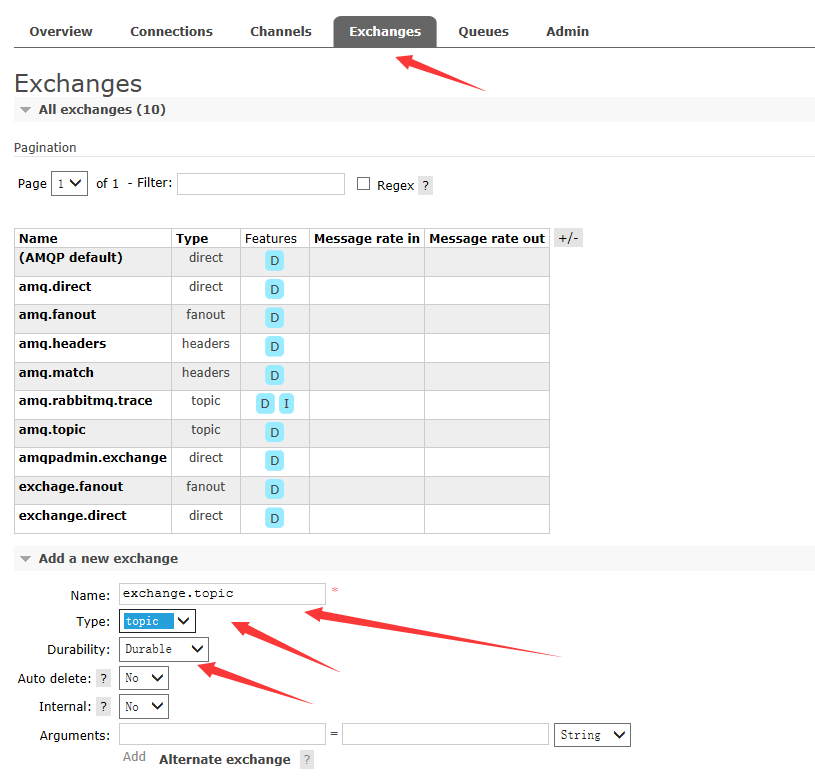This screenshot has width=815, height=778.
Task: Switch to the Connections tab
Action: tap(172, 32)
